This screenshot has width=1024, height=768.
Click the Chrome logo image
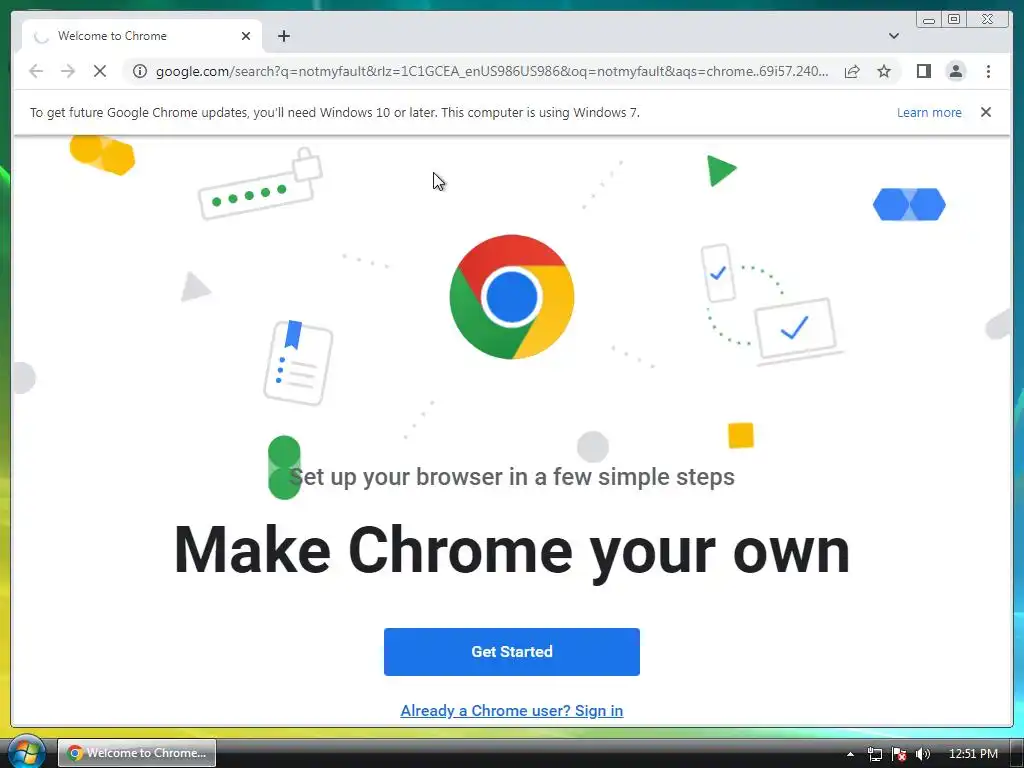(x=511, y=296)
